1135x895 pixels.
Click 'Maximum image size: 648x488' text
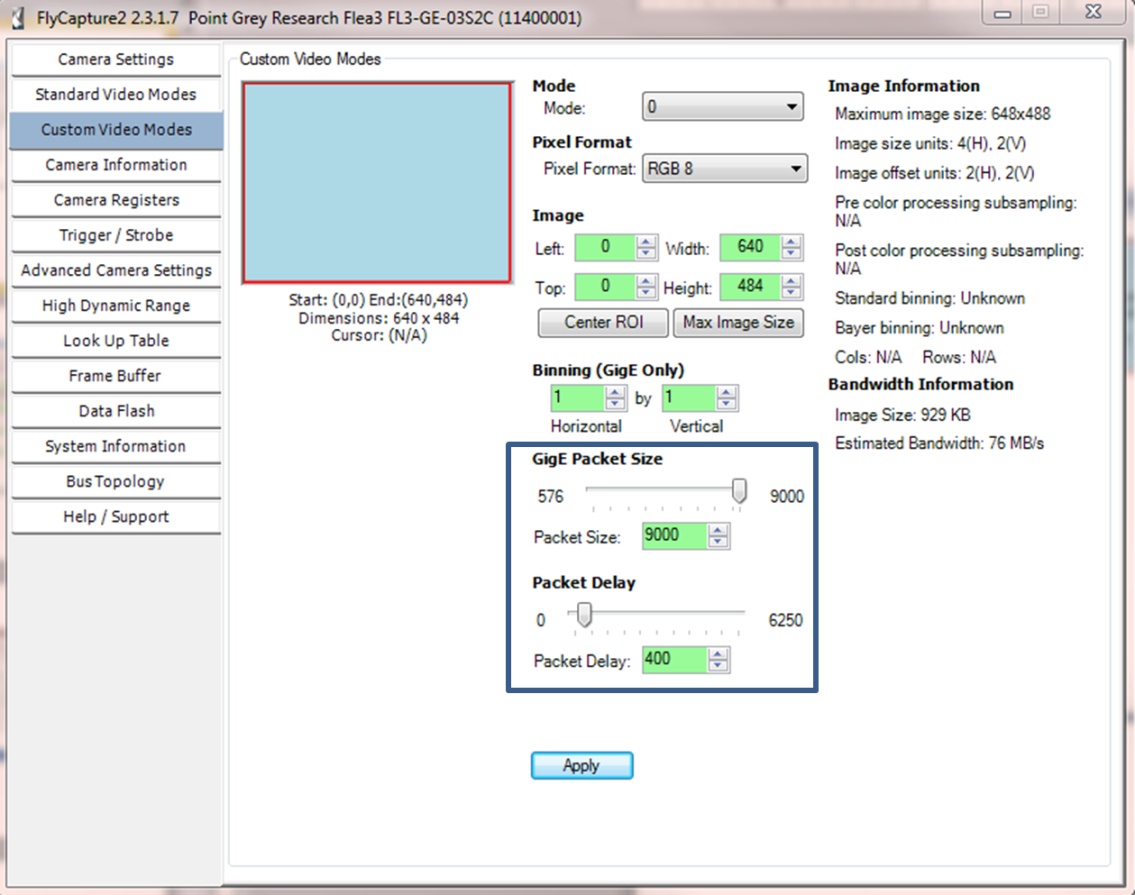tap(942, 114)
